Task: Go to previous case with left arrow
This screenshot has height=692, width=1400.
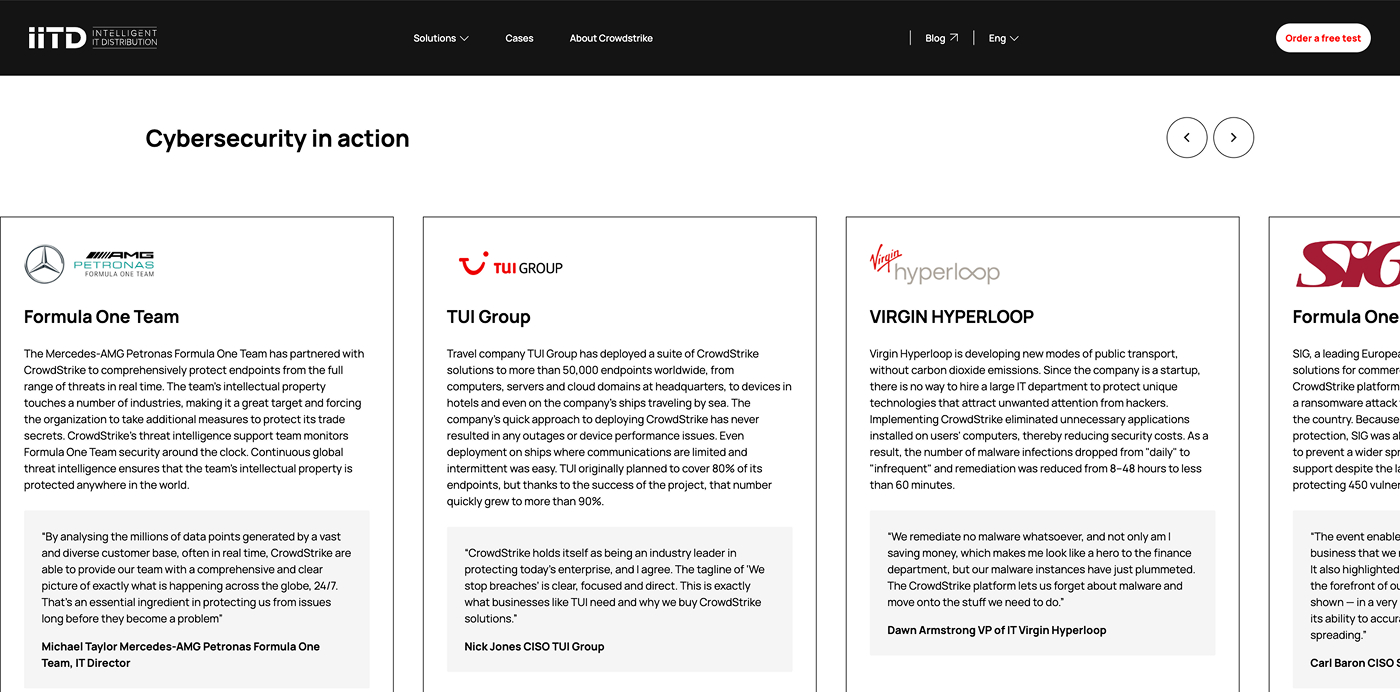Action: pyautogui.click(x=1187, y=138)
